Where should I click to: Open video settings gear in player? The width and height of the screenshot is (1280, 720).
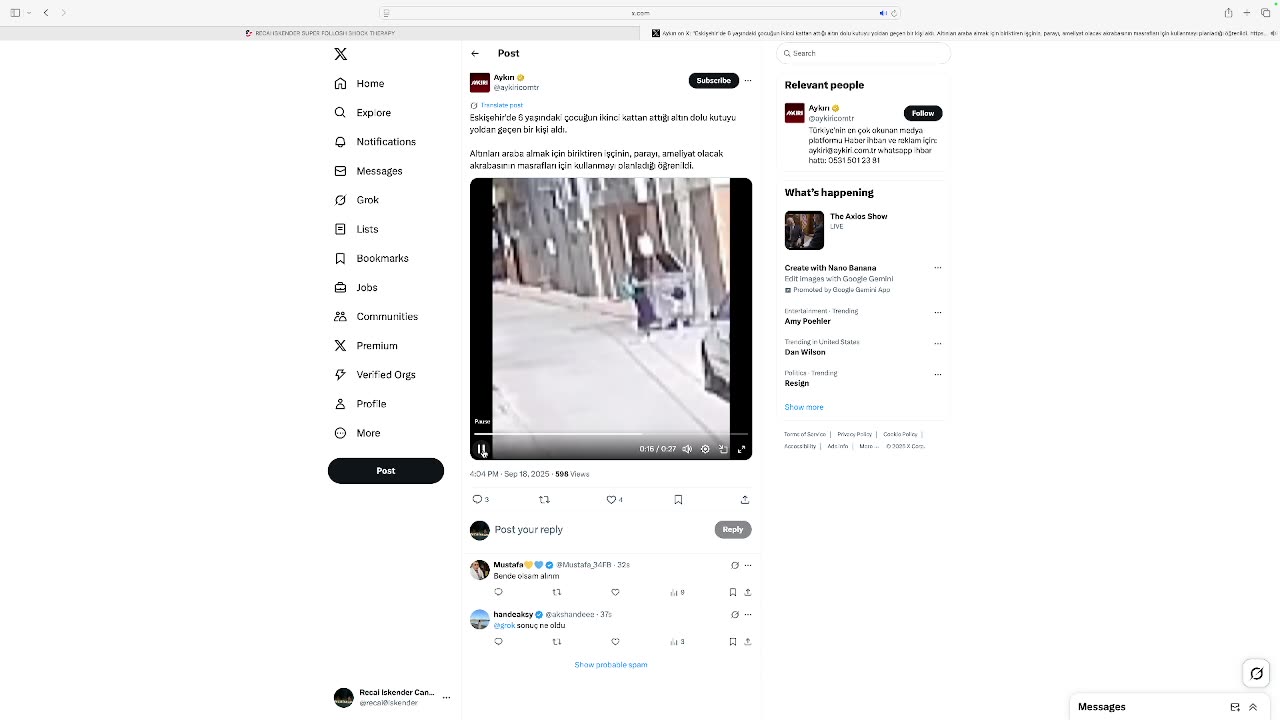pyautogui.click(x=705, y=449)
